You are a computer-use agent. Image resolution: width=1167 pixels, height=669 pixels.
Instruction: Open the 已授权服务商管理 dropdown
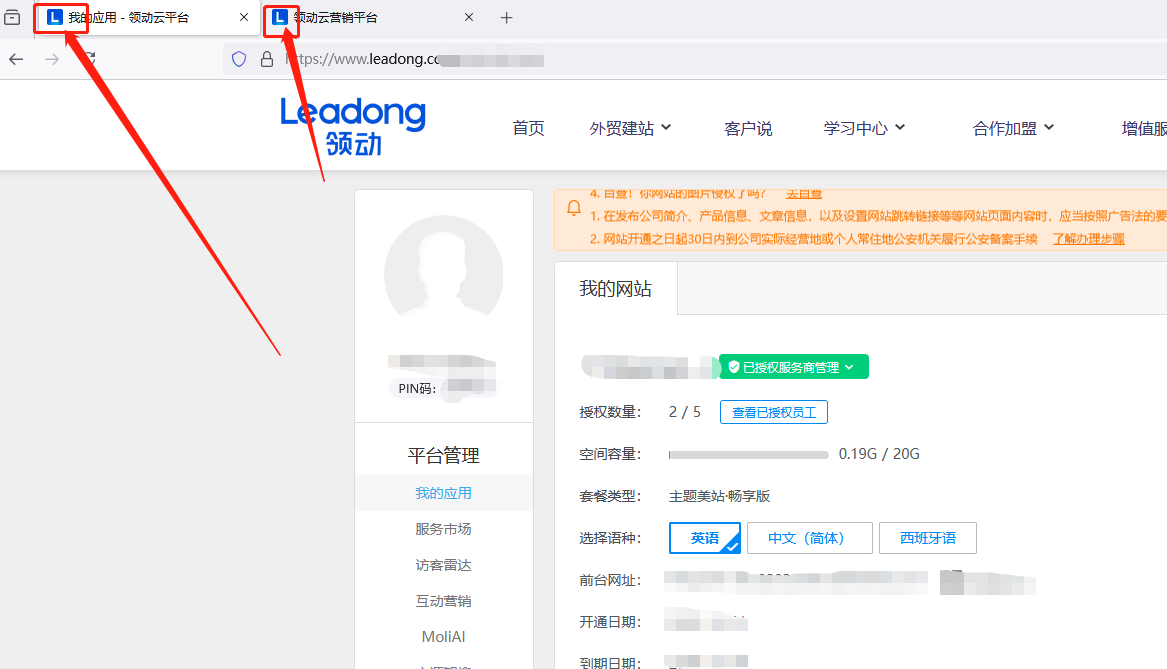pyautogui.click(x=794, y=366)
